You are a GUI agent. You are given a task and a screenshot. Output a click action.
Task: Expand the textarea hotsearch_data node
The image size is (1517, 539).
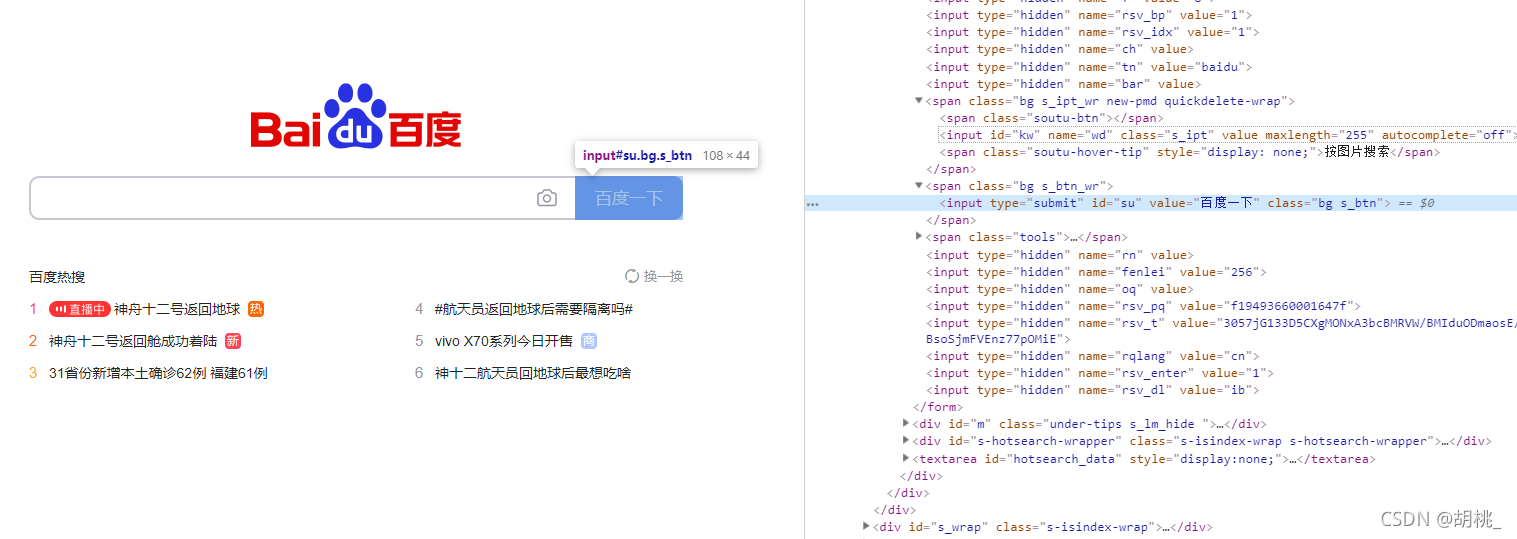[x=906, y=459]
